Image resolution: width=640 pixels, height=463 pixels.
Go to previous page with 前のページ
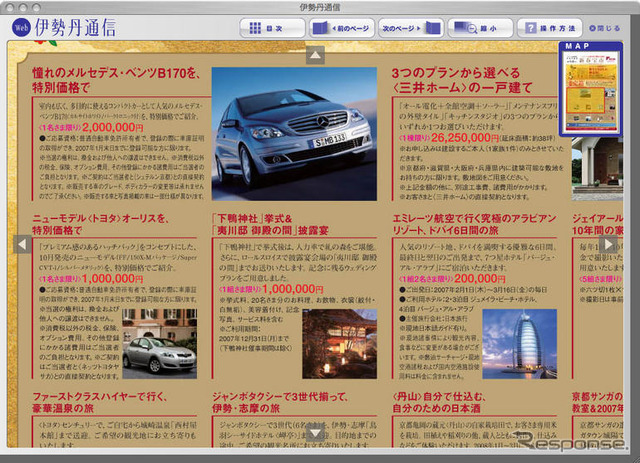[x=342, y=28]
